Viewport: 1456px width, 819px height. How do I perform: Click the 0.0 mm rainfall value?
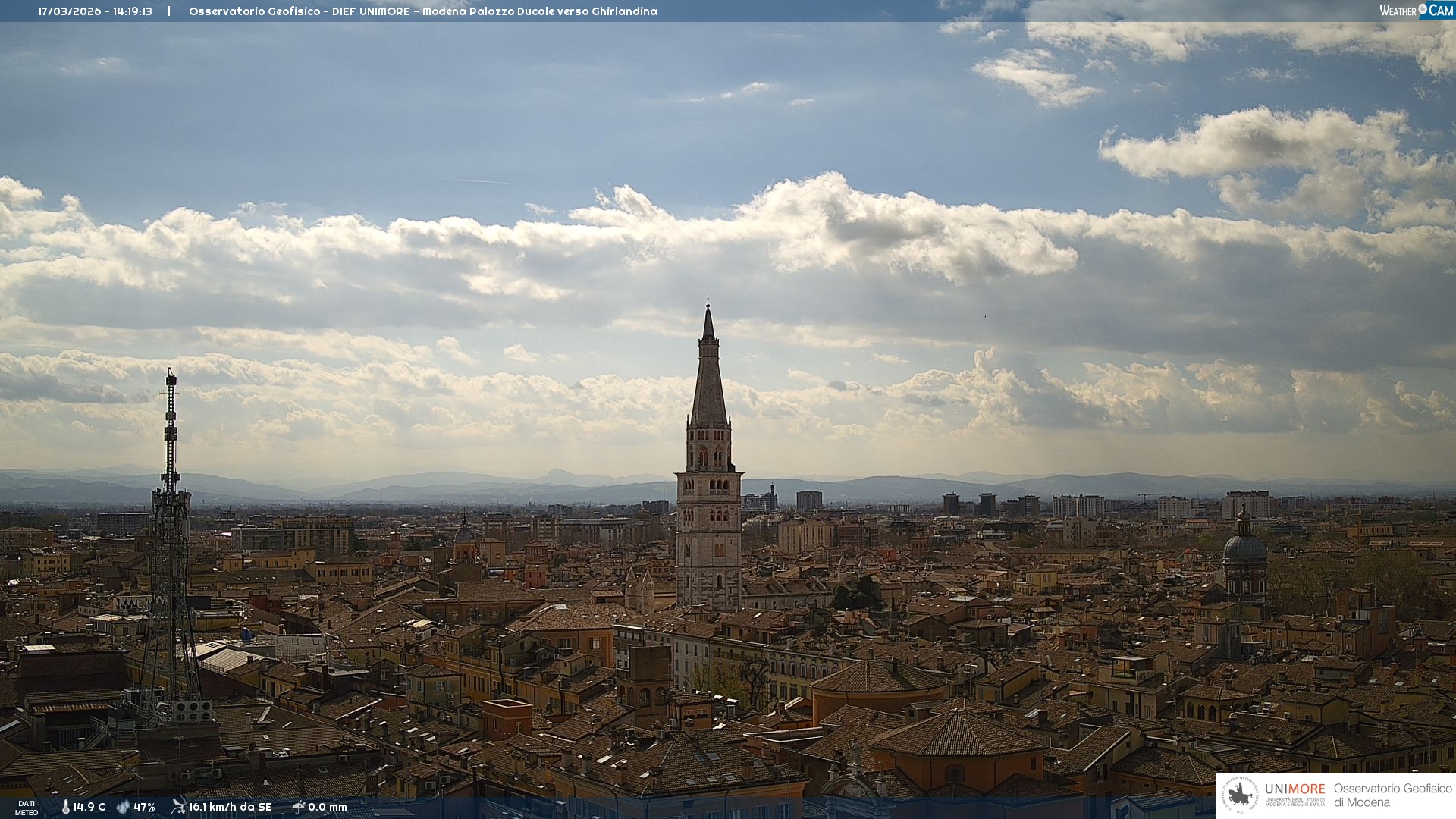pos(328,807)
